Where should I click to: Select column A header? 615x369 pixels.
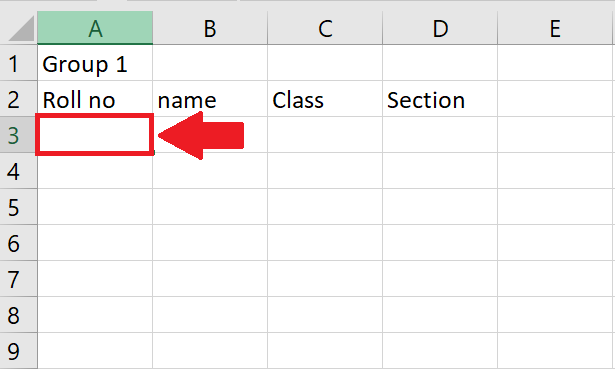click(x=95, y=28)
